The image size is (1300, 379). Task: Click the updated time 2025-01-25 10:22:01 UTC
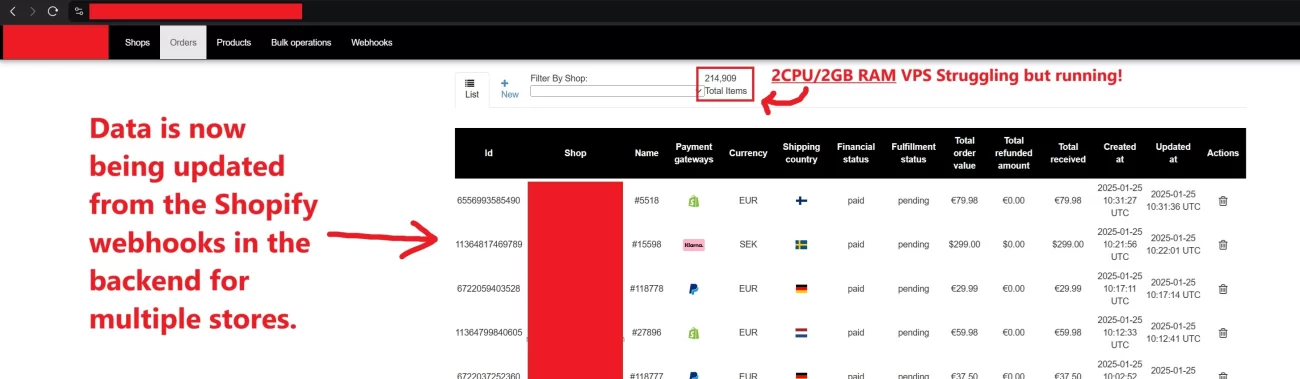(1173, 244)
